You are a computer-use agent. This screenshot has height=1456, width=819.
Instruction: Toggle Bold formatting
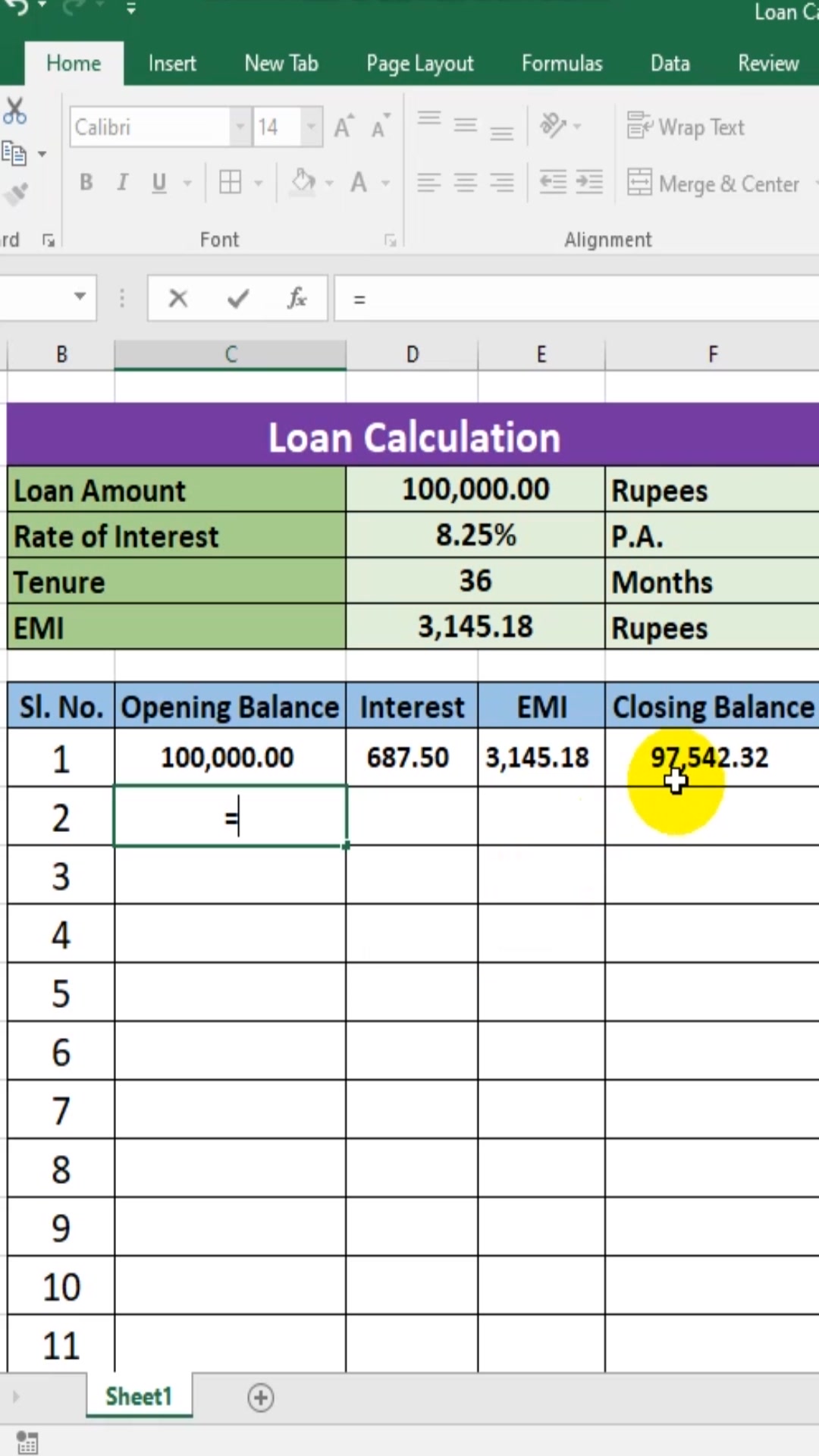(86, 183)
